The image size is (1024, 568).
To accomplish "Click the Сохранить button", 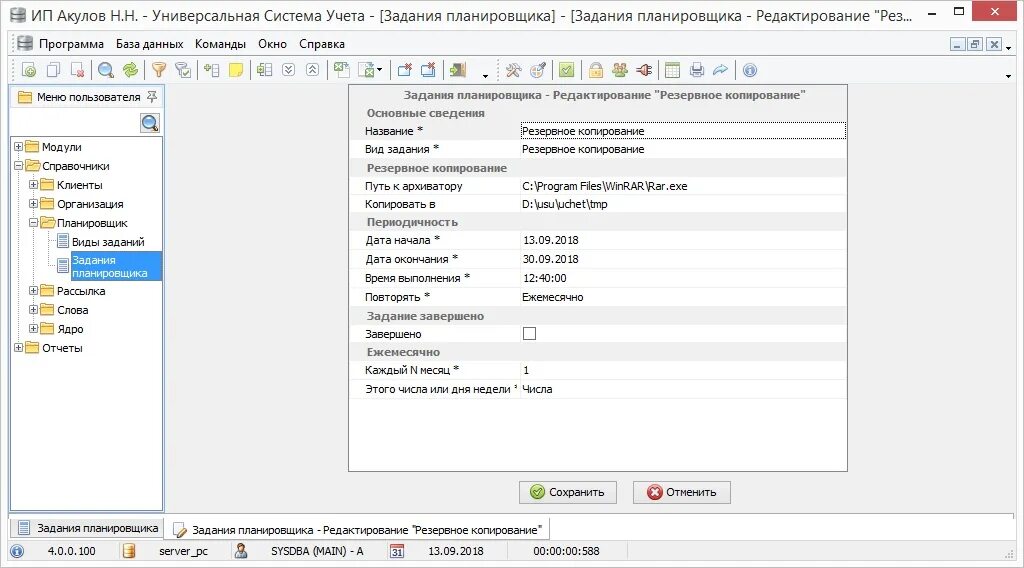I will click(x=568, y=492).
